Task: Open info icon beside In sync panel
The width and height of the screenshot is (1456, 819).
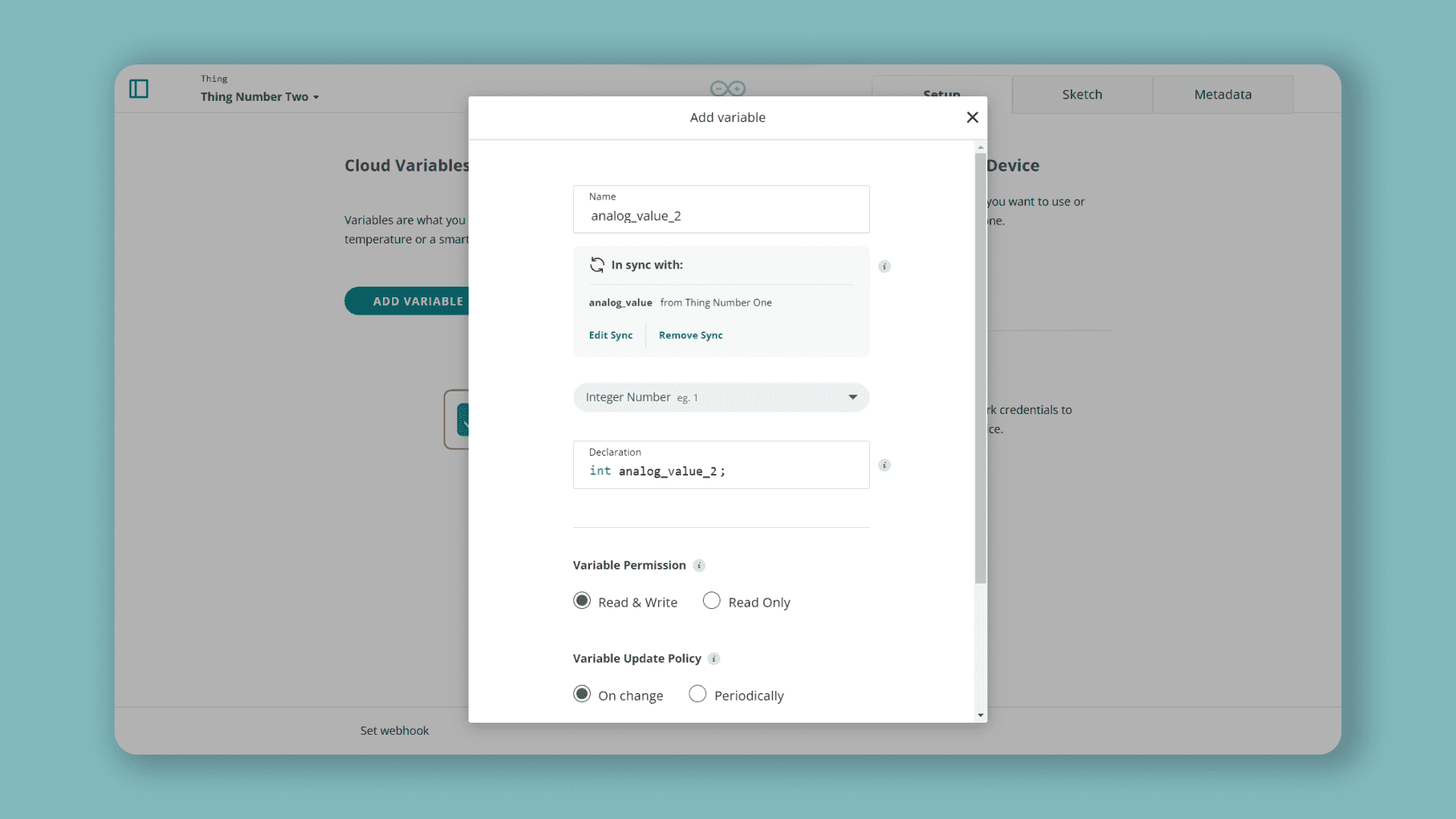Action: [884, 266]
